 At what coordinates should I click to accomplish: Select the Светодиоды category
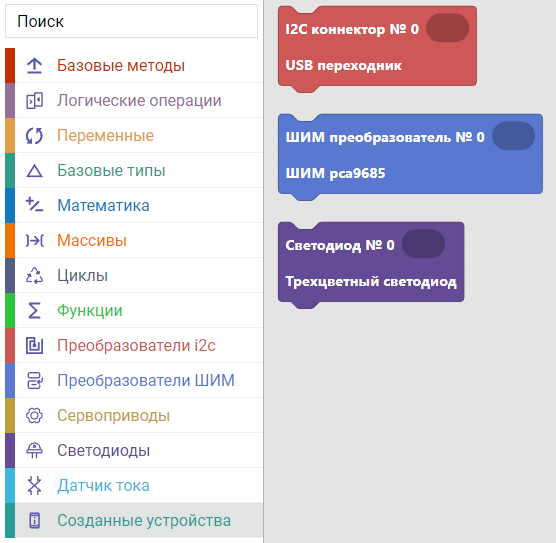pos(134,451)
